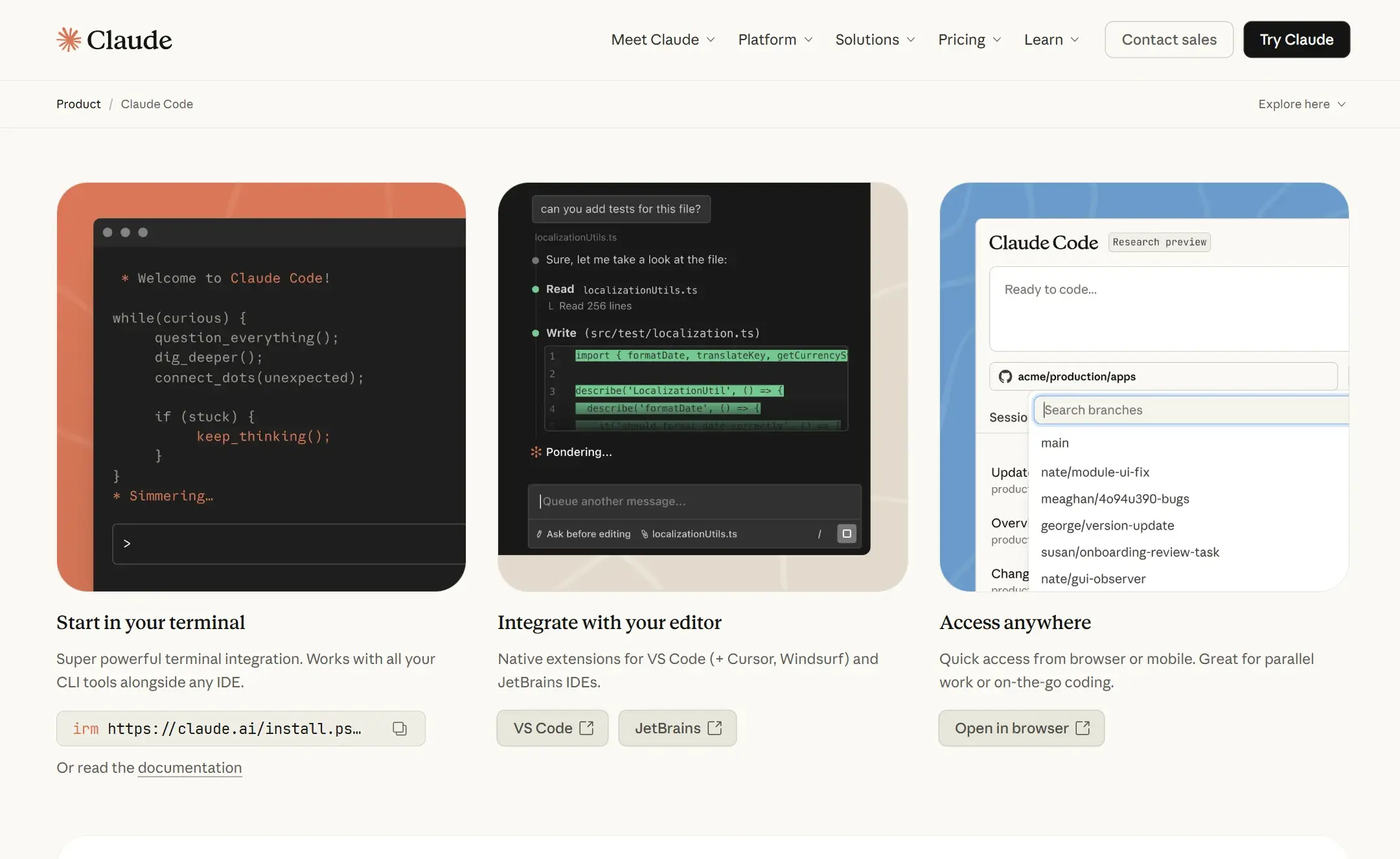Open the Platform menu chevron
1400x859 pixels.
click(809, 40)
